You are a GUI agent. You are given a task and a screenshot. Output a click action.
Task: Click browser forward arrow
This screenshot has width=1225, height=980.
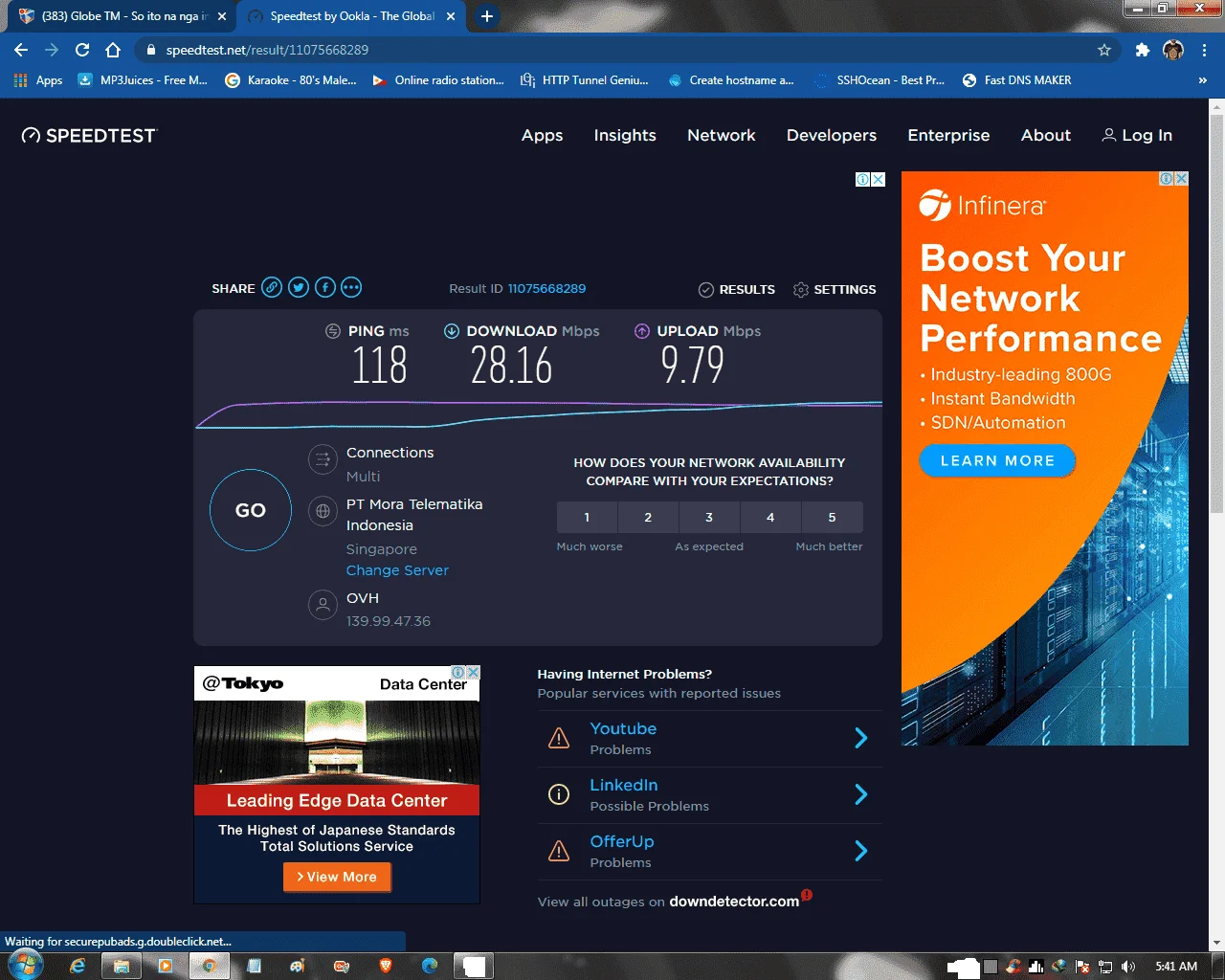52,50
